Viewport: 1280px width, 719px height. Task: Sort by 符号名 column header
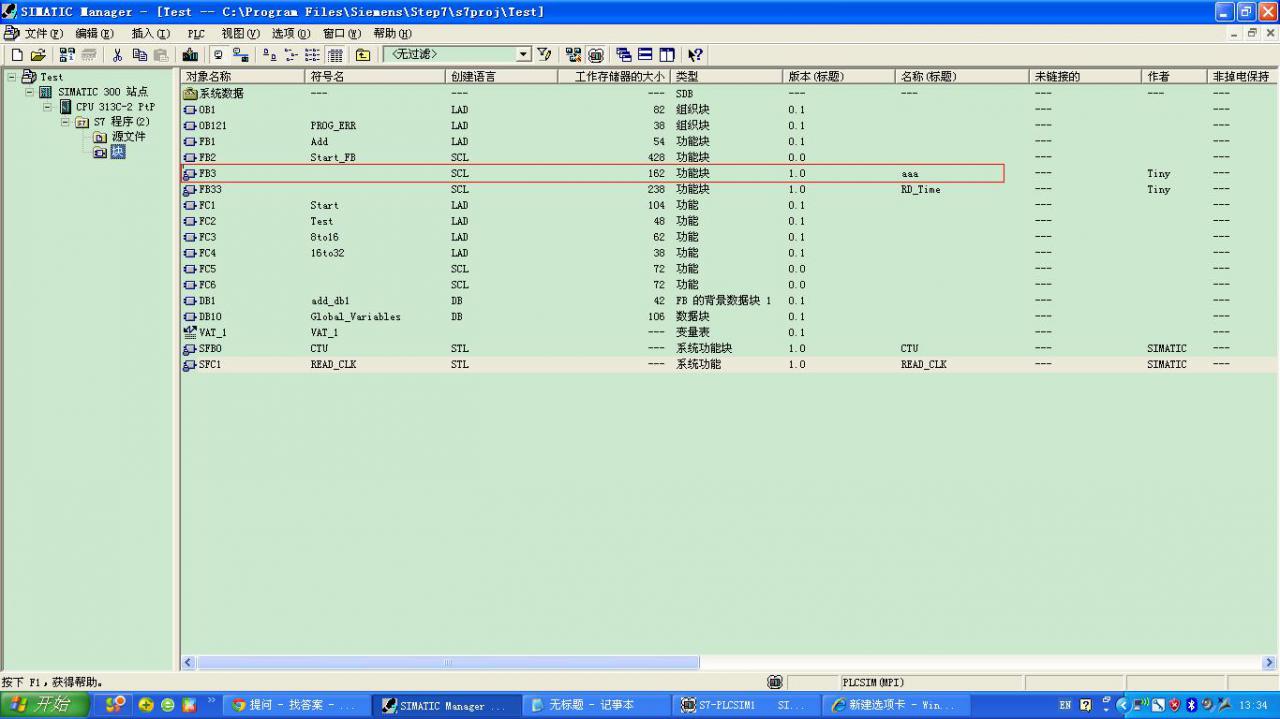pyautogui.click(x=375, y=76)
